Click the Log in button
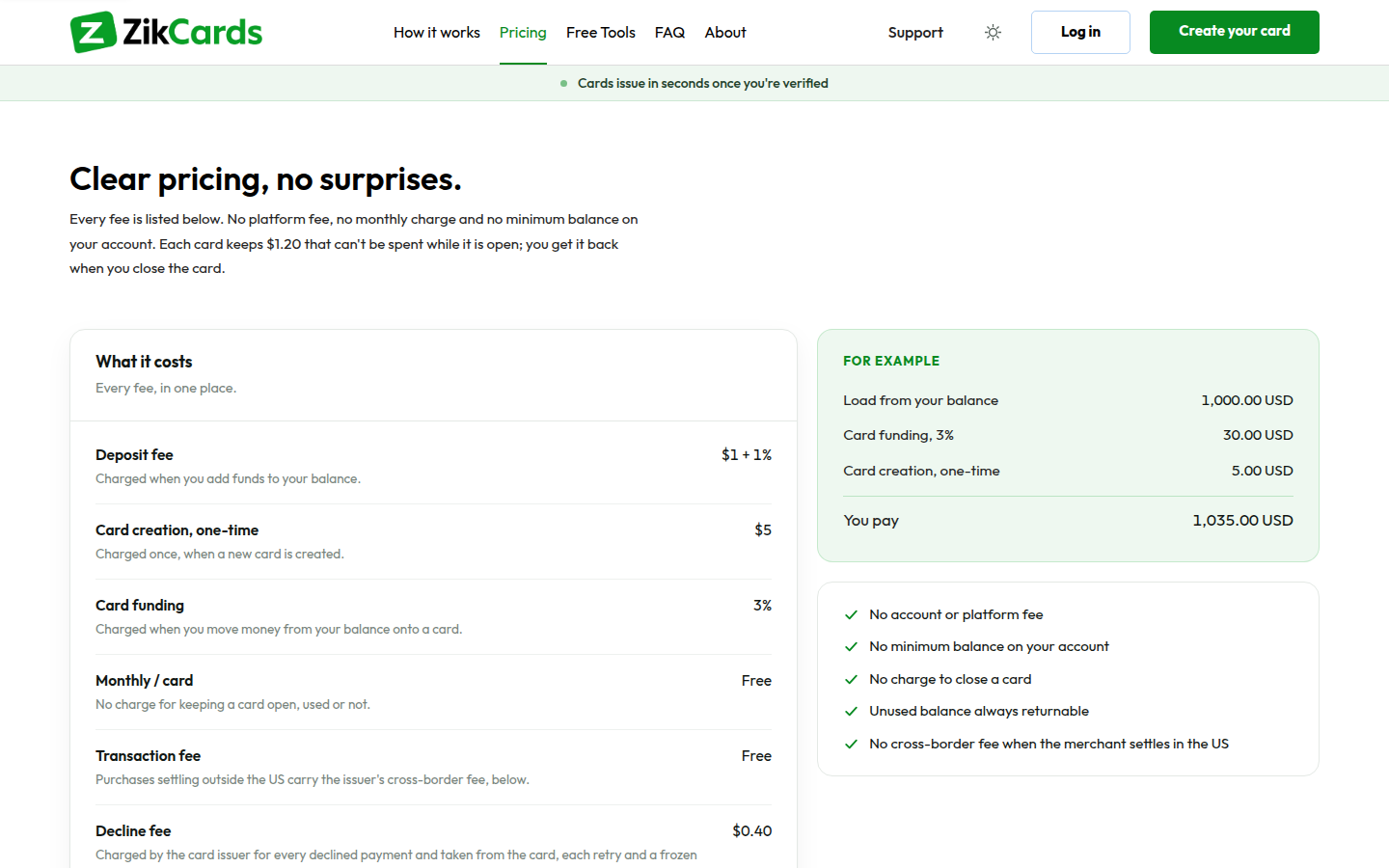 coord(1080,32)
